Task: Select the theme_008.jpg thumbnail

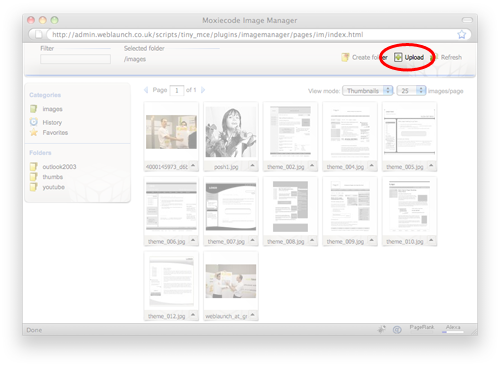Action: pos(290,207)
